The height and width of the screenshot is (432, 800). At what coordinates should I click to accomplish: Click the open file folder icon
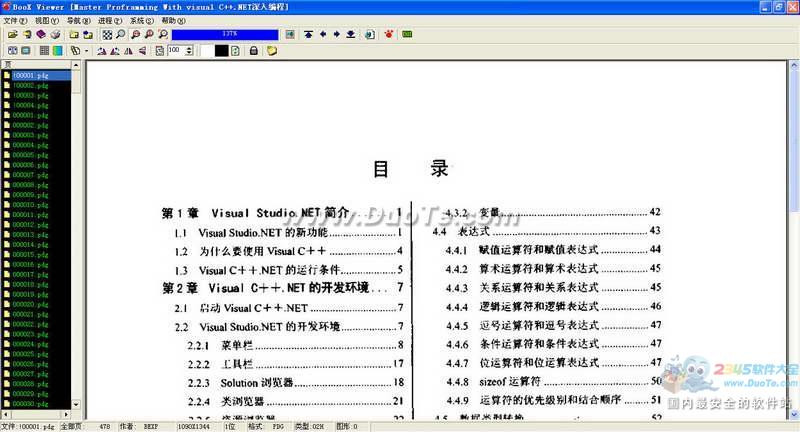(x=12, y=34)
